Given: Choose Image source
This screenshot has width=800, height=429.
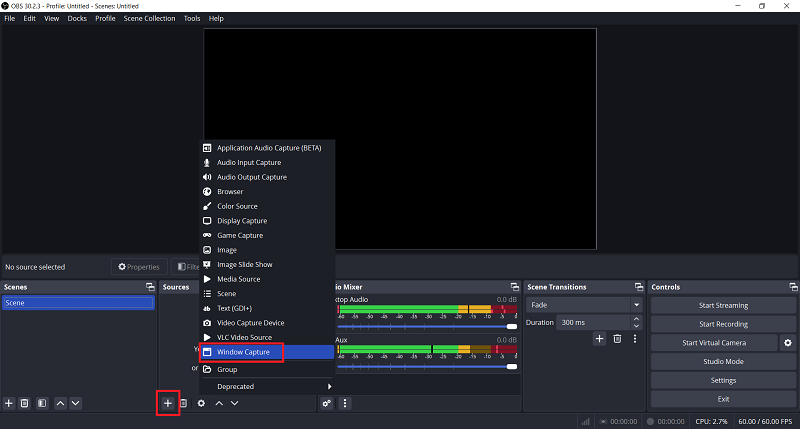Looking at the screenshot, I should click(x=267, y=250).
